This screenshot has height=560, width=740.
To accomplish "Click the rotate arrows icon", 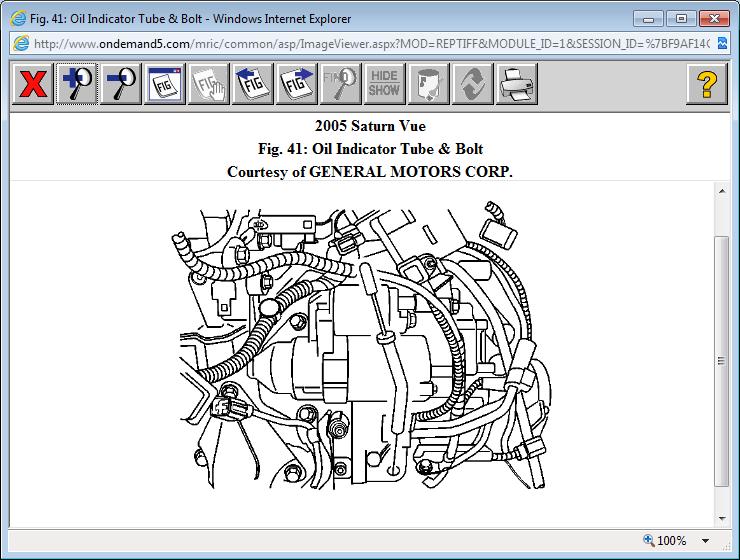I will click(x=472, y=84).
